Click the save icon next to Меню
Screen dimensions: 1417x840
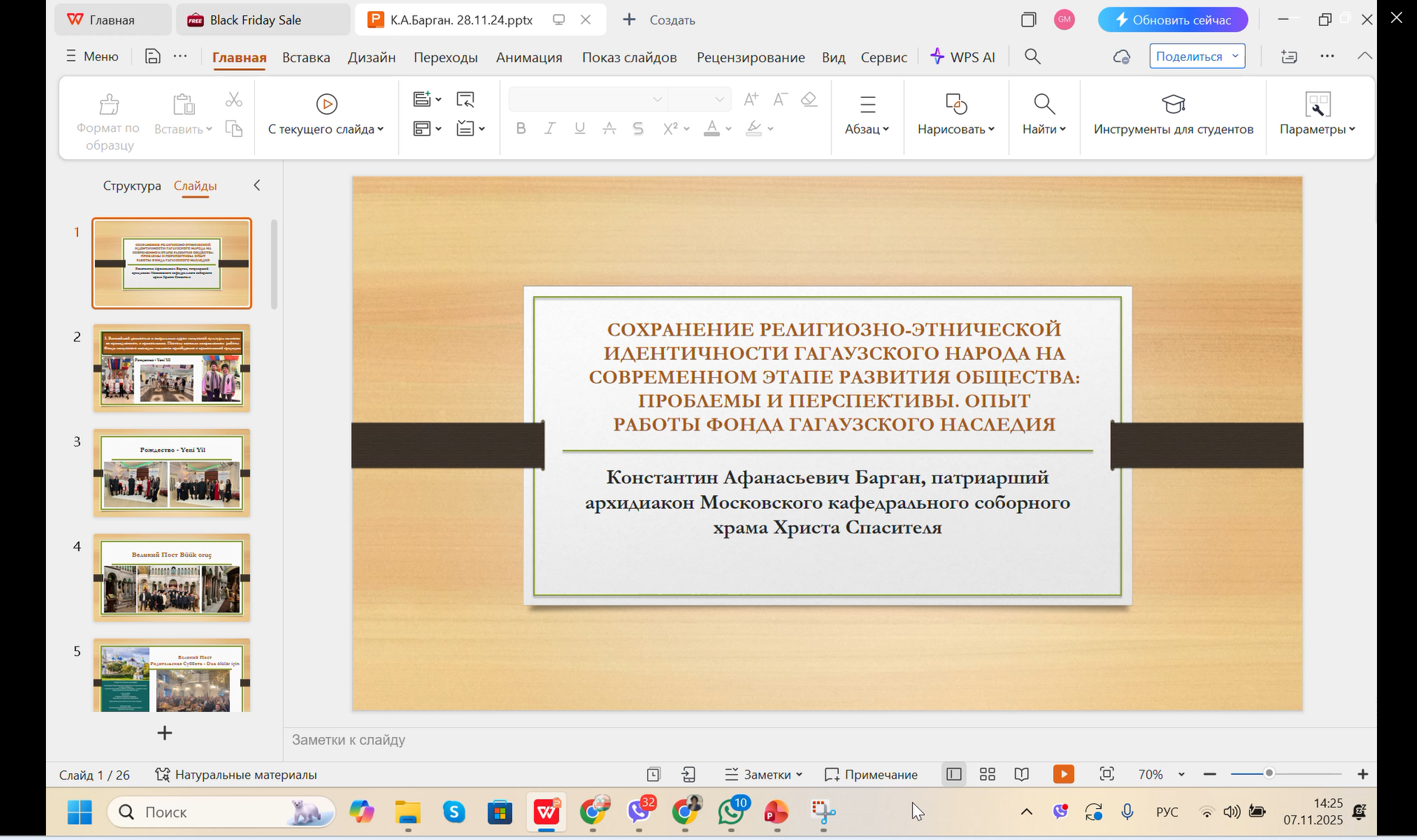[x=153, y=56]
